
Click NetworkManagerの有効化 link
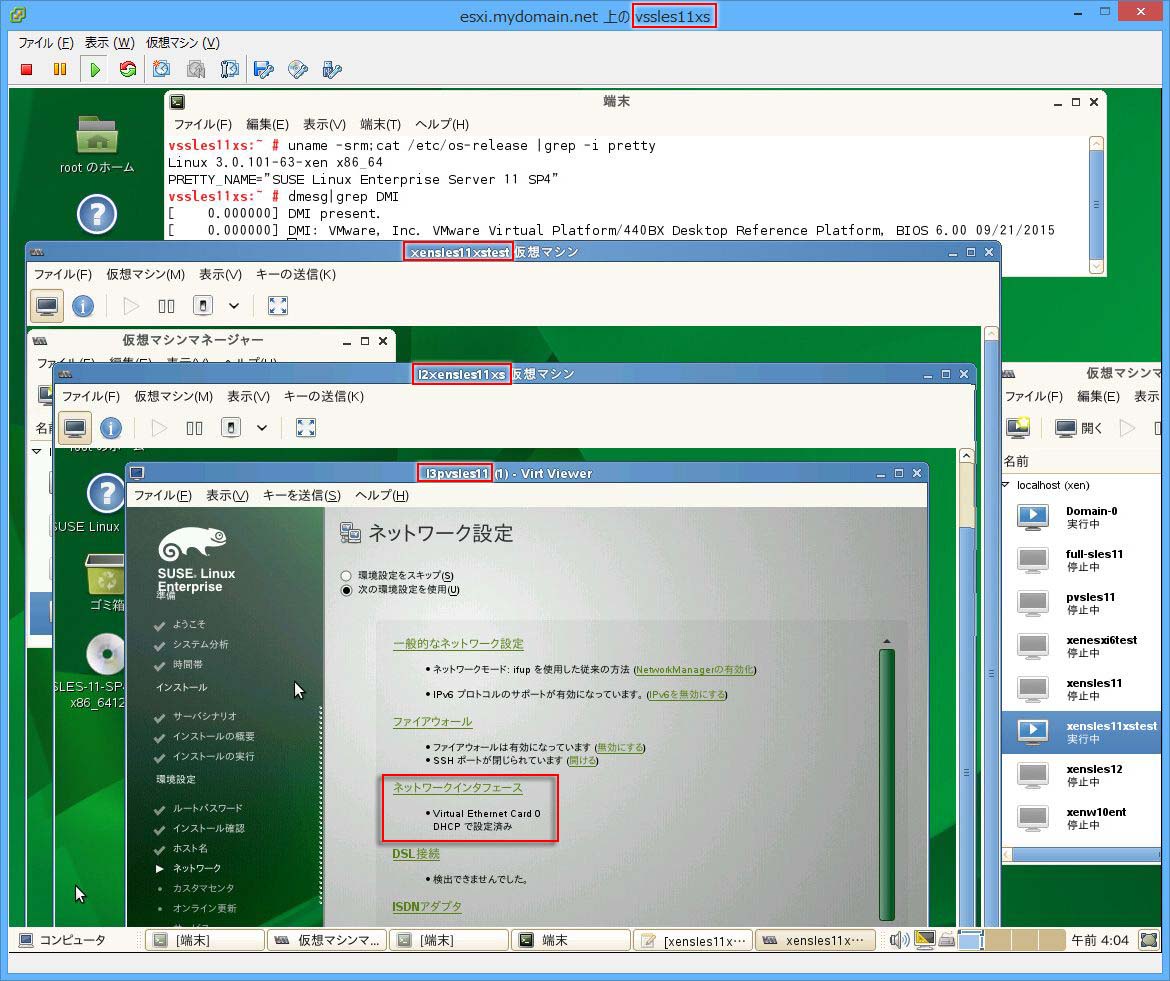pos(695,670)
